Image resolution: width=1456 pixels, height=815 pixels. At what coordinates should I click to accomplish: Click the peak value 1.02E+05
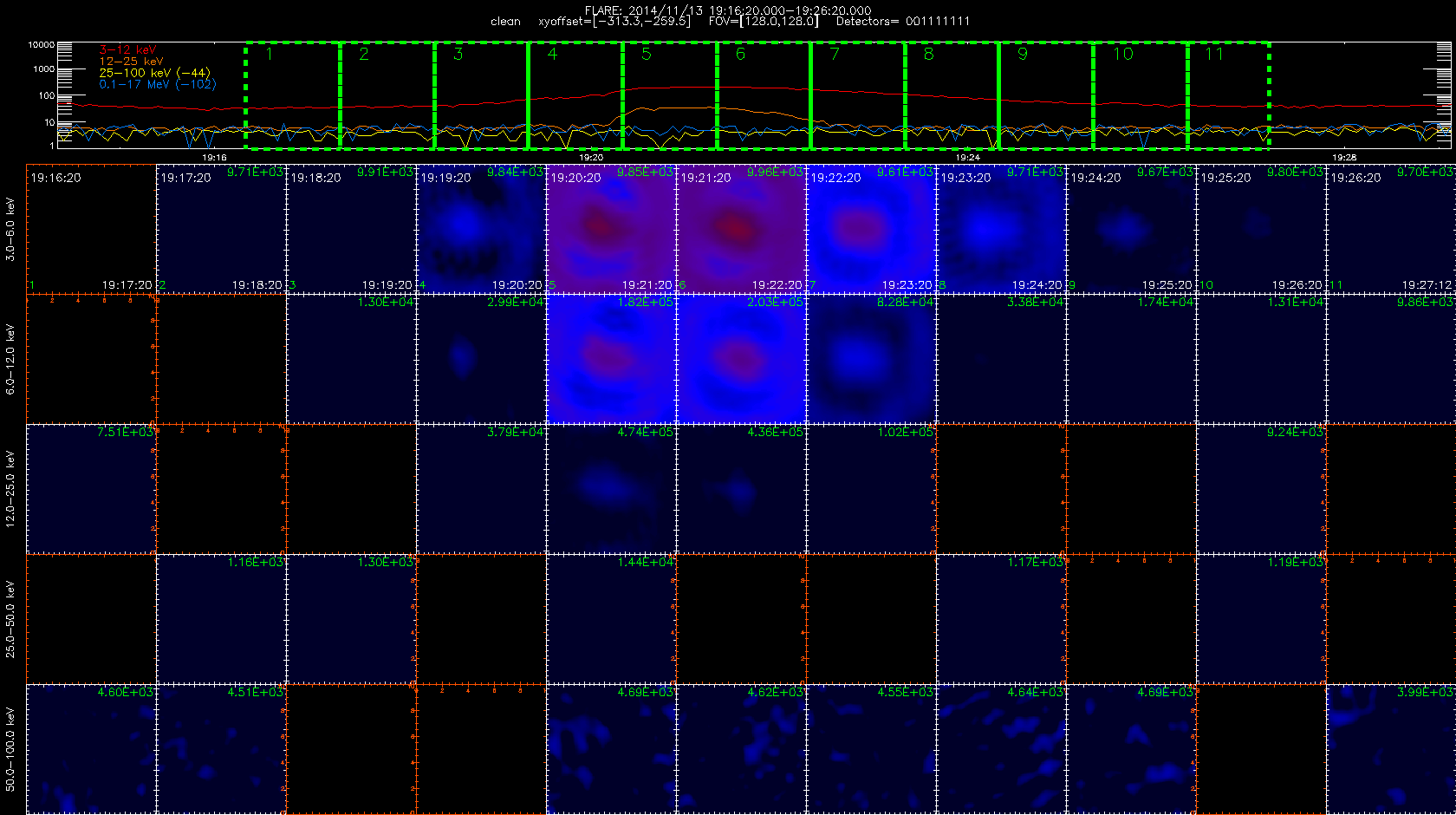(905, 433)
